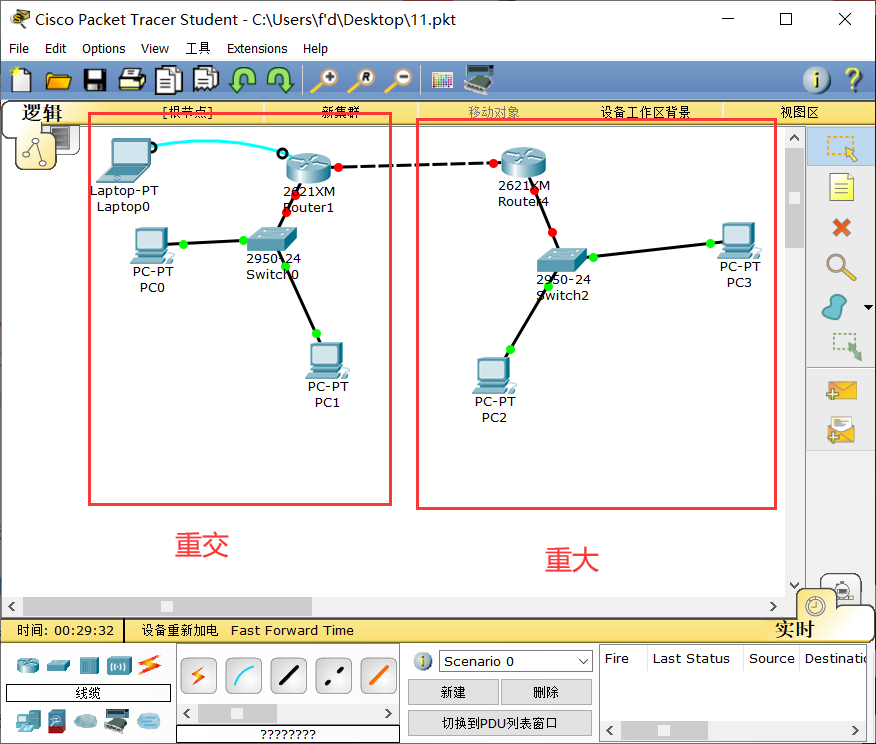Open the Edit menu

(x=55, y=49)
